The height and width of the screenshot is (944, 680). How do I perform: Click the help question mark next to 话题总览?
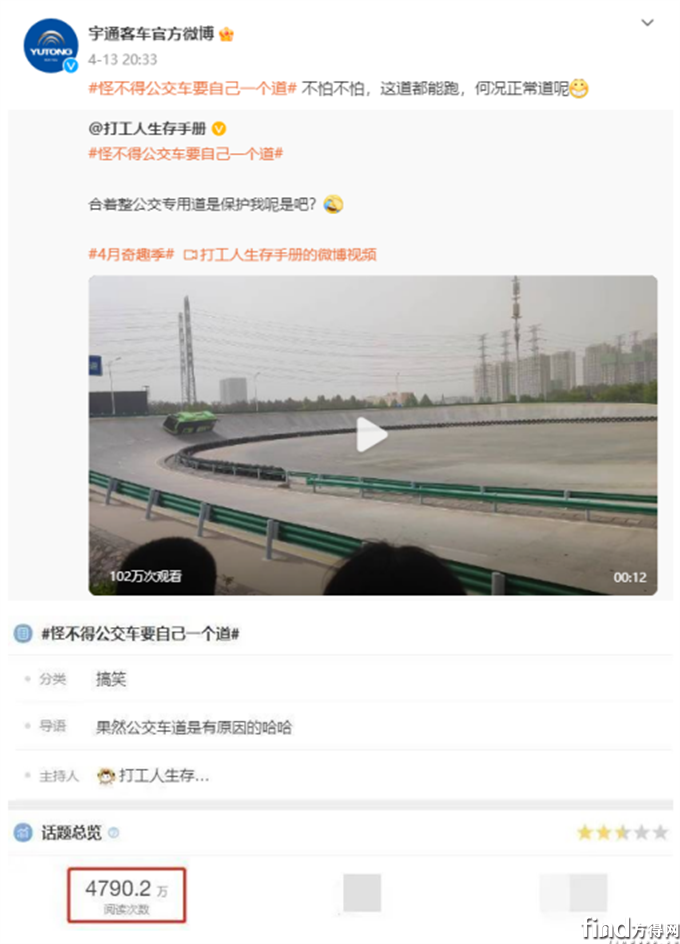coord(113,833)
